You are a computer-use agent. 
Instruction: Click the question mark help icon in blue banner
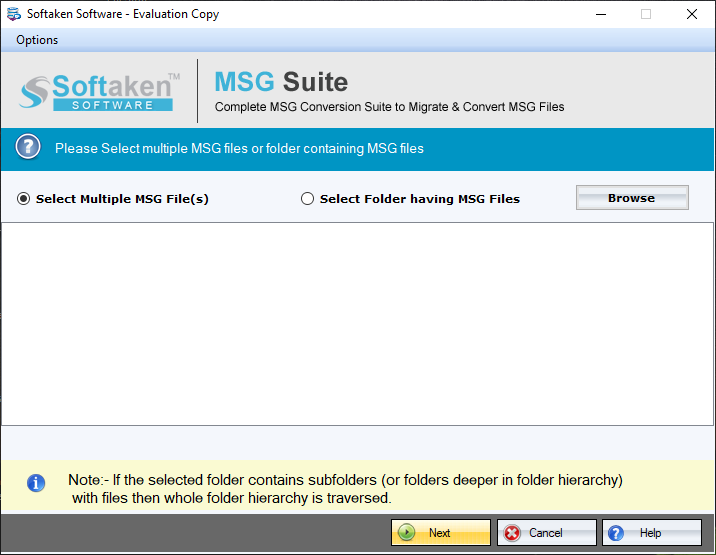pos(28,147)
